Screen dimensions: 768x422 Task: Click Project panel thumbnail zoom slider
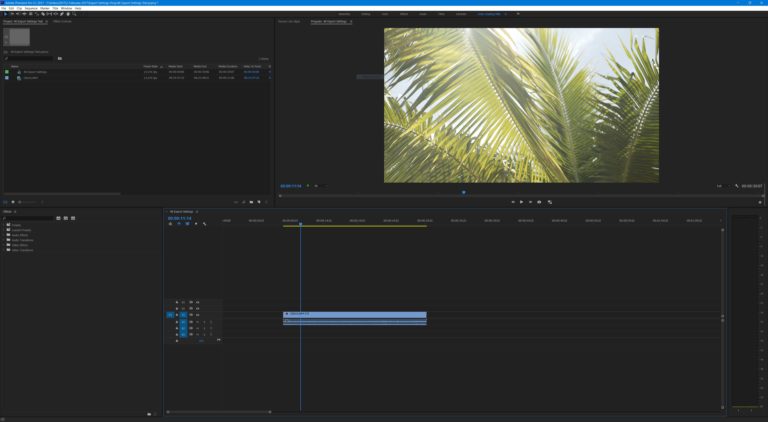point(28,202)
